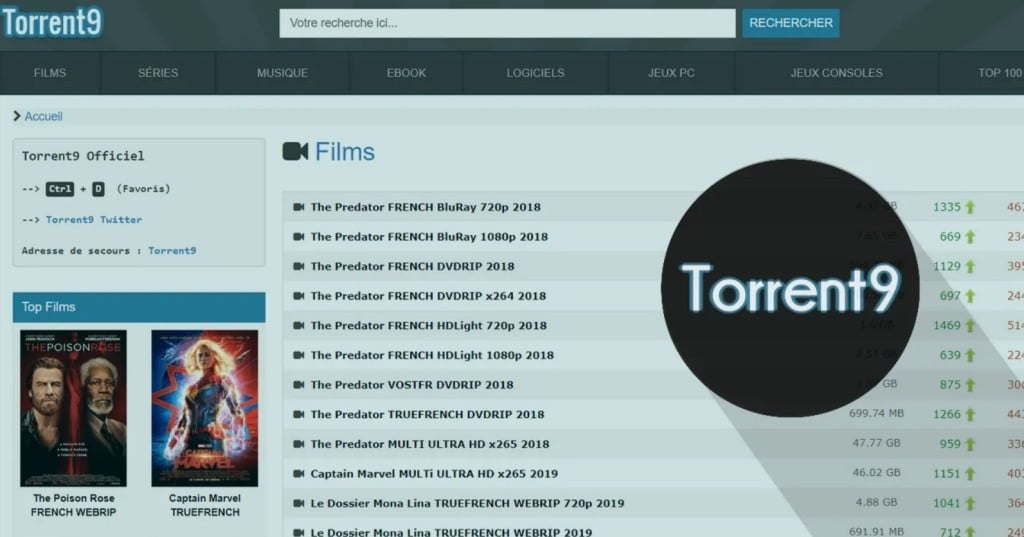
Task: Click the RECHERCHER button
Action: pos(791,23)
